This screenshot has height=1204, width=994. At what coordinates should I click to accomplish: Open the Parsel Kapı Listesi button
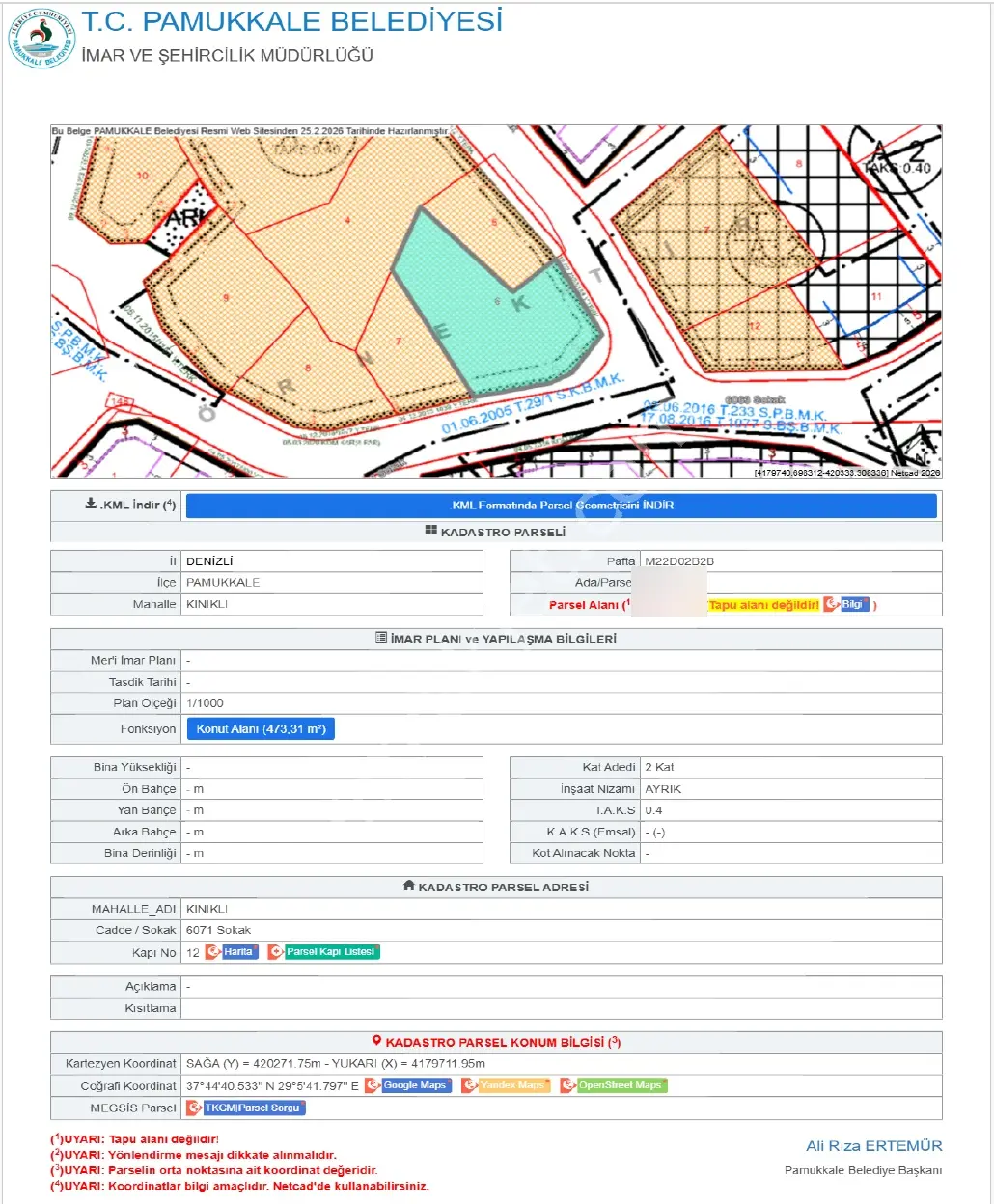click(x=323, y=952)
